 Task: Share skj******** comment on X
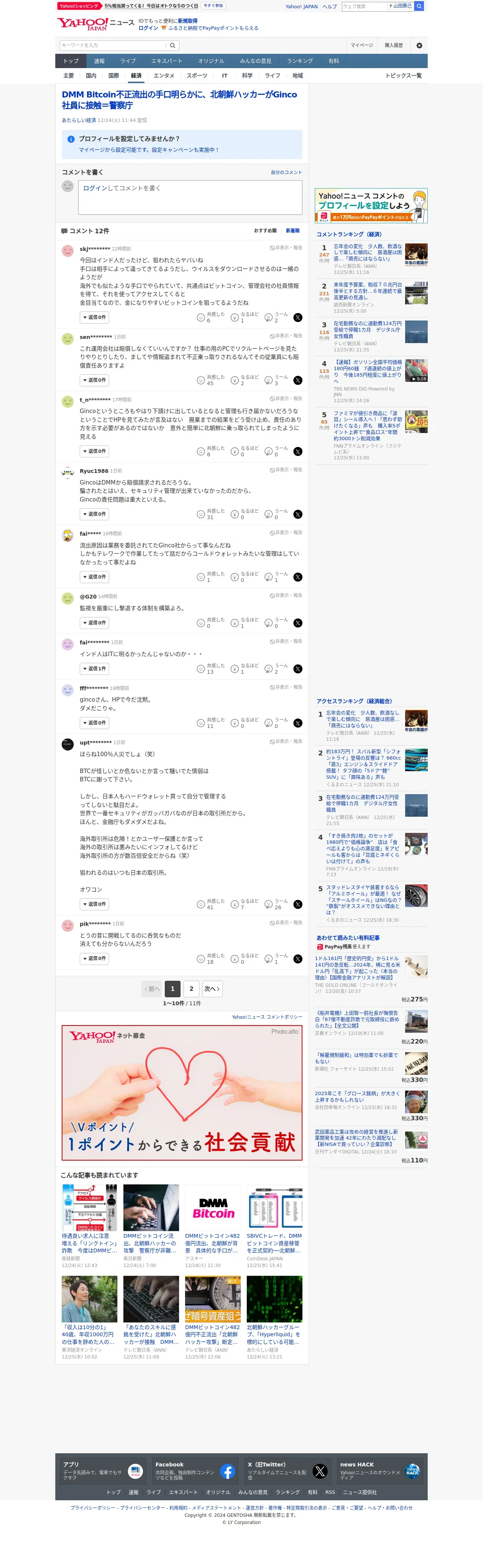coord(298,317)
